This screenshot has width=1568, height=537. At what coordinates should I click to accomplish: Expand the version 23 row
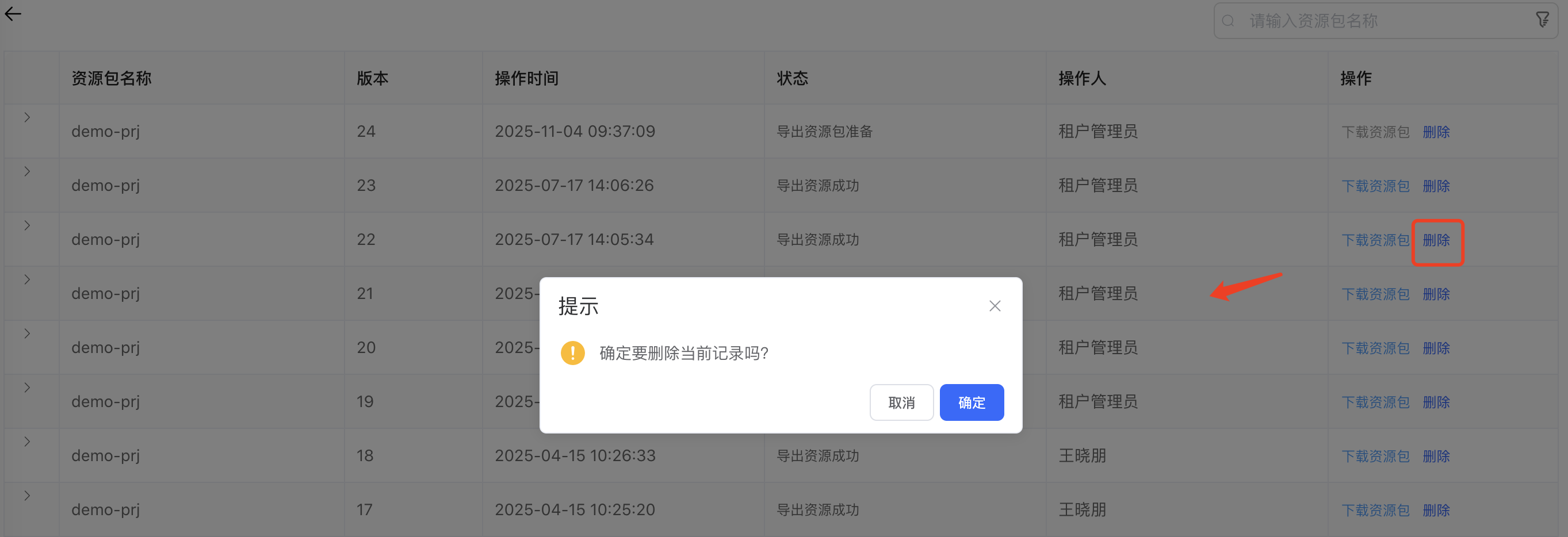pos(27,171)
